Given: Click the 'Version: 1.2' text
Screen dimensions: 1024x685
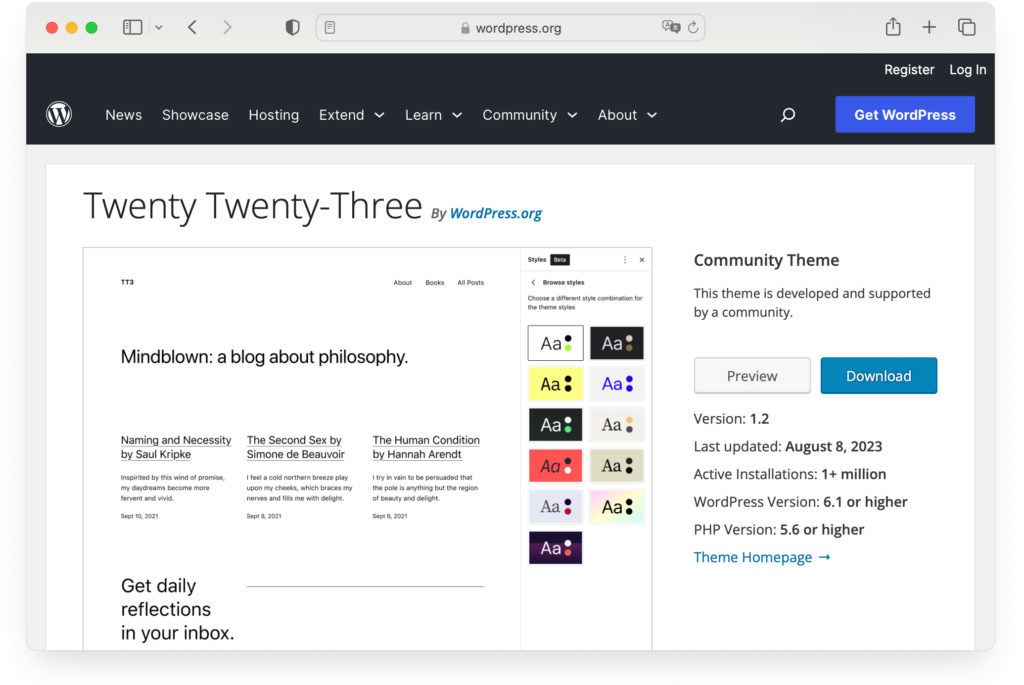Looking at the screenshot, I should coord(731,419).
